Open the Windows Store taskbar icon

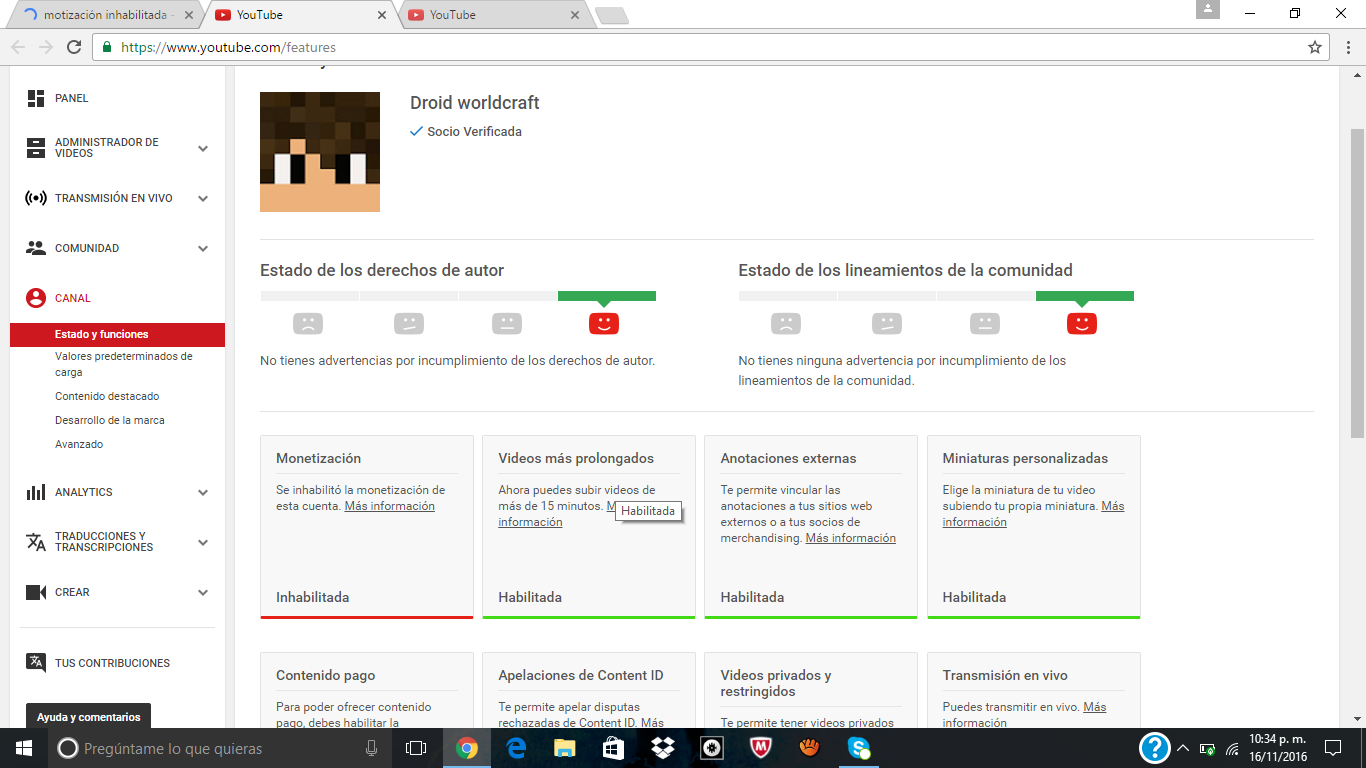point(614,748)
